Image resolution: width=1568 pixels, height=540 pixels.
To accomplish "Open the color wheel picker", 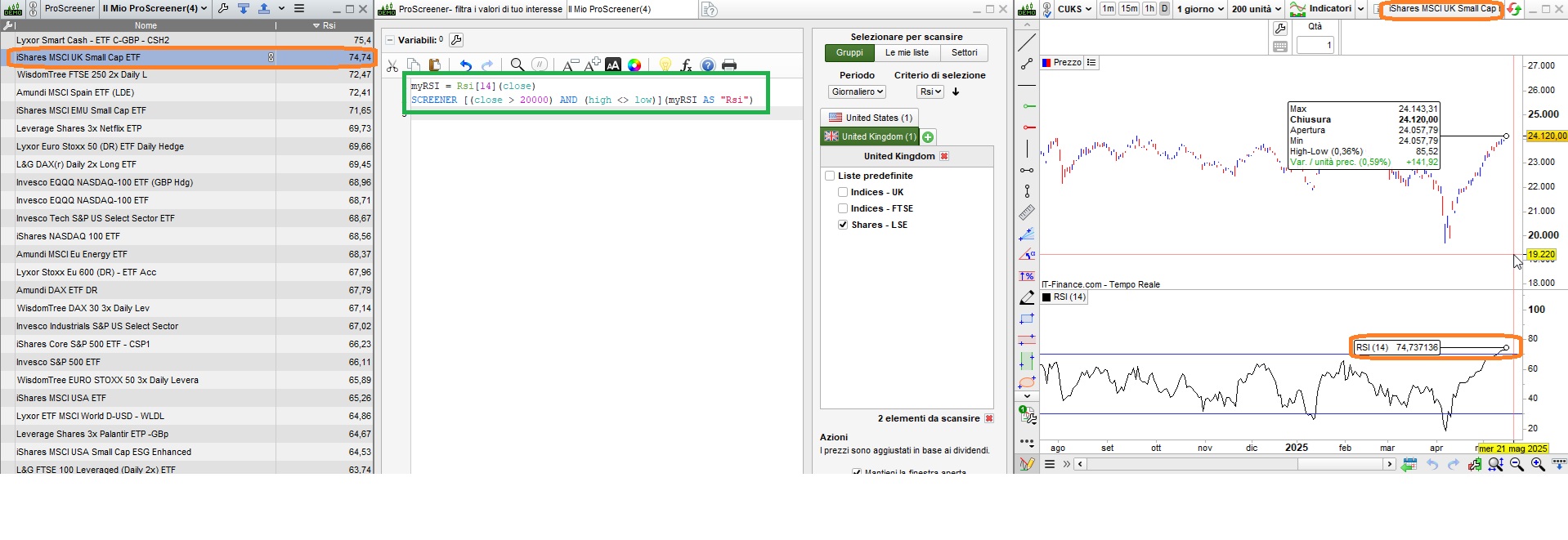I will pos(634,65).
